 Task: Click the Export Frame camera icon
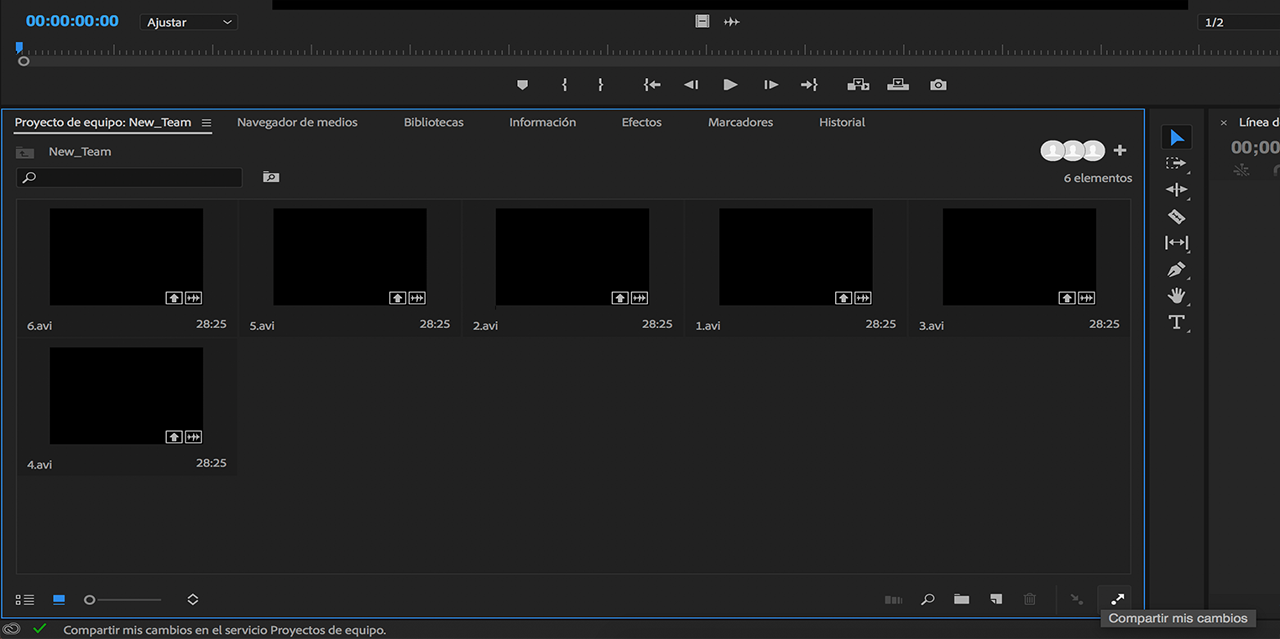tap(938, 85)
